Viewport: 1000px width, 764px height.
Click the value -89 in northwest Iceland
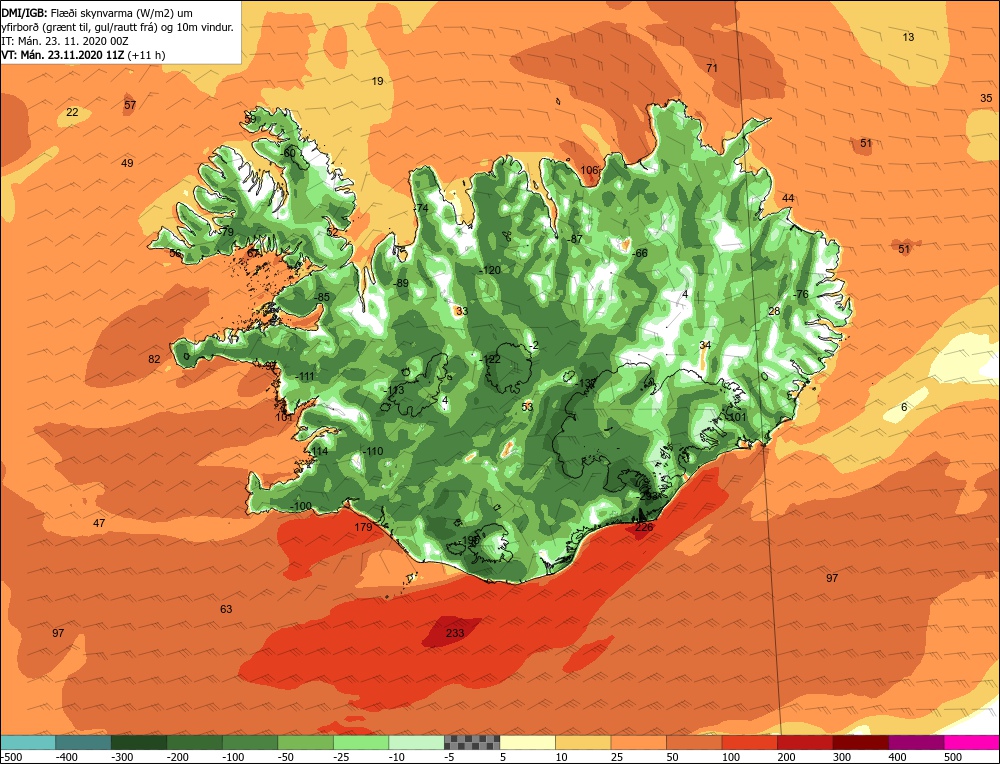[401, 283]
